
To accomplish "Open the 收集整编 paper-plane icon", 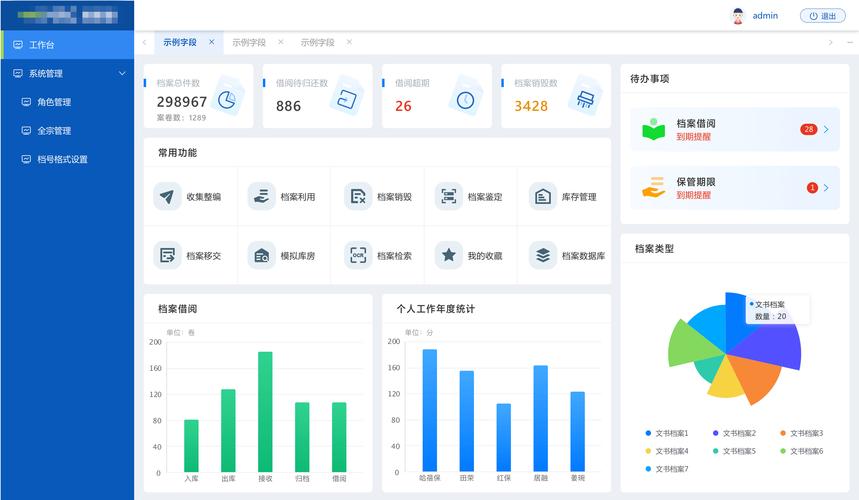I will click(167, 196).
